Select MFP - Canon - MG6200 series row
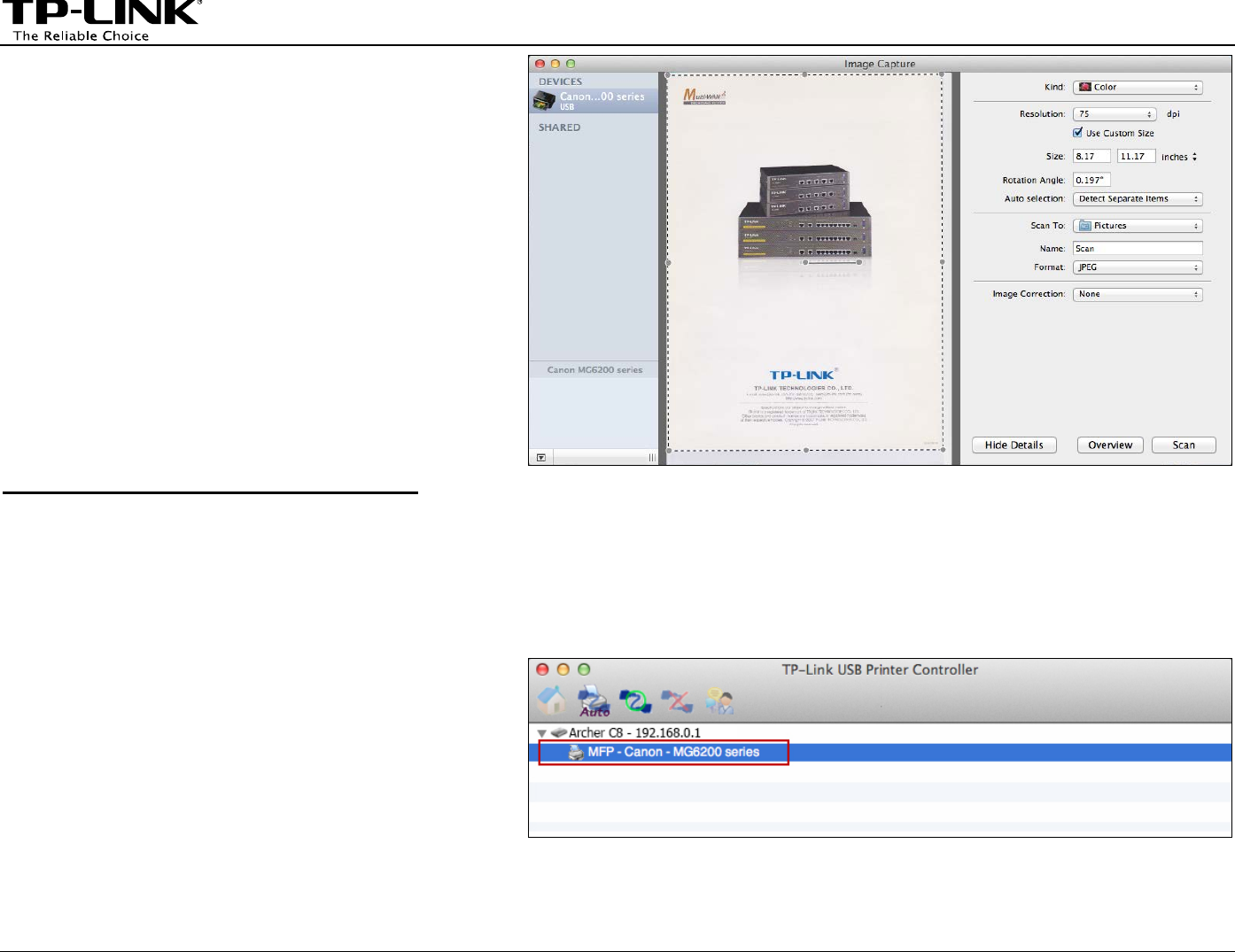The width and height of the screenshot is (1235, 952). tap(880, 752)
